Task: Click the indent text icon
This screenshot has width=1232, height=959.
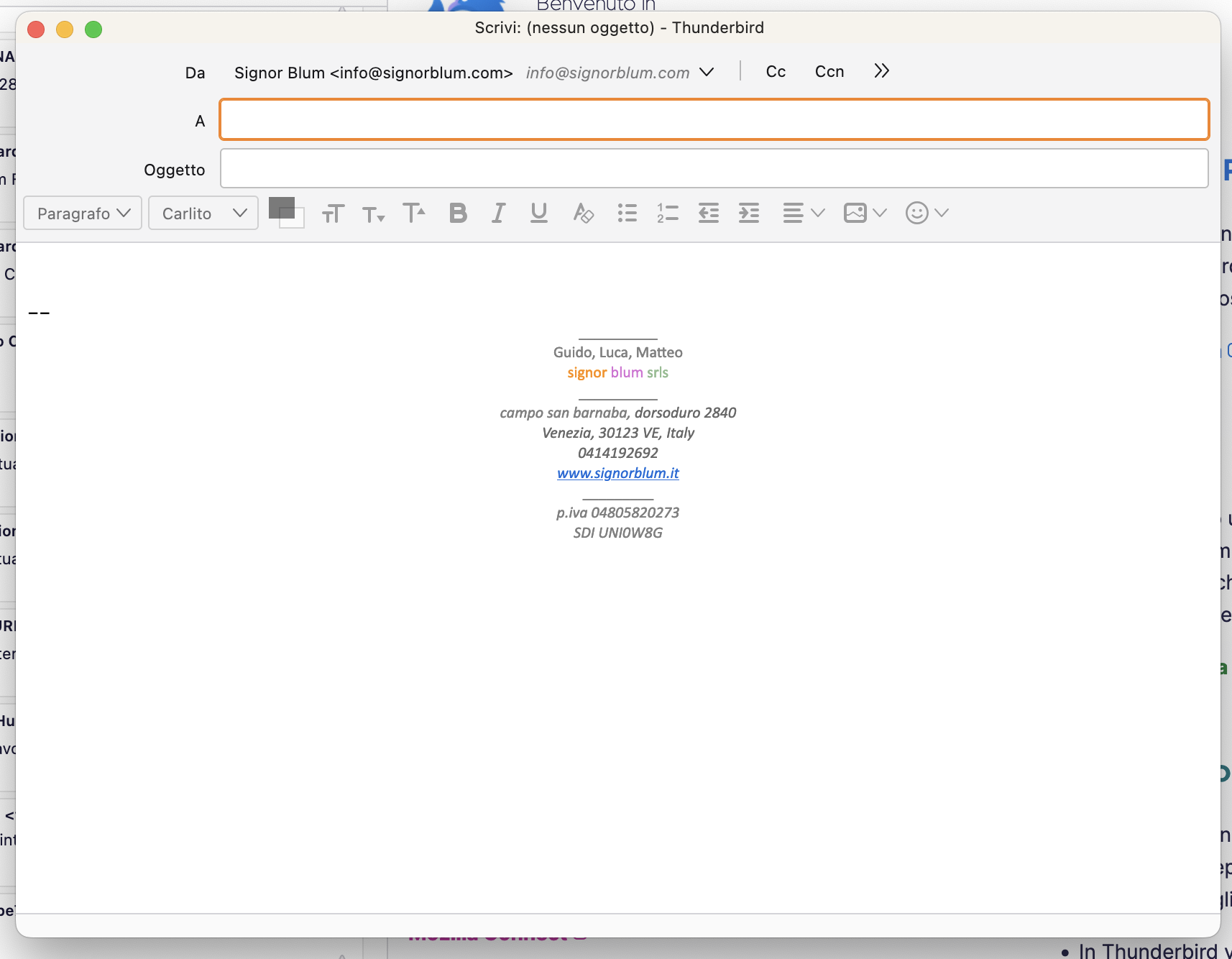Action: (x=749, y=214)
